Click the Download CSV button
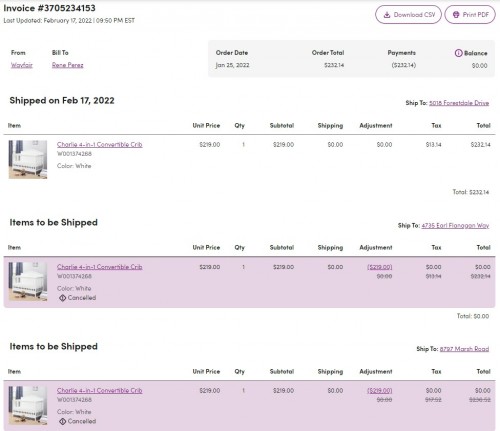The image size is (500, 431). pos(408,15)
